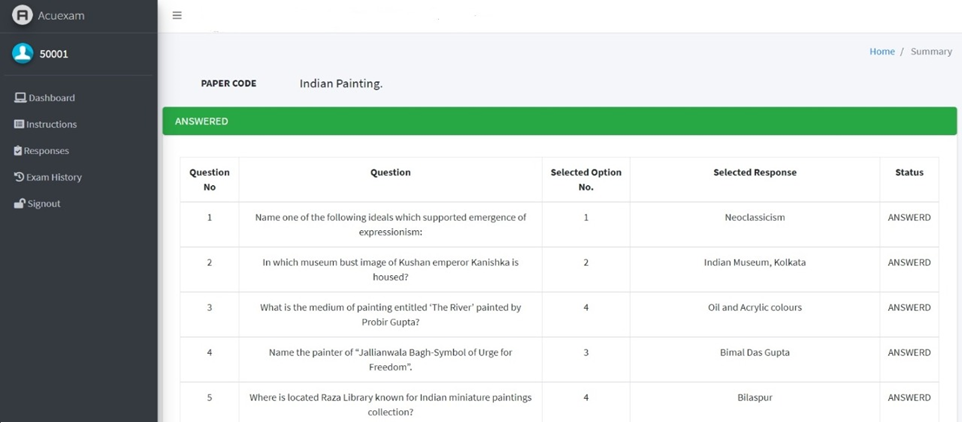Open the Dashboard menu item
Image resolution: width=962 pixels, height=425 pixels.
point(52,98)
